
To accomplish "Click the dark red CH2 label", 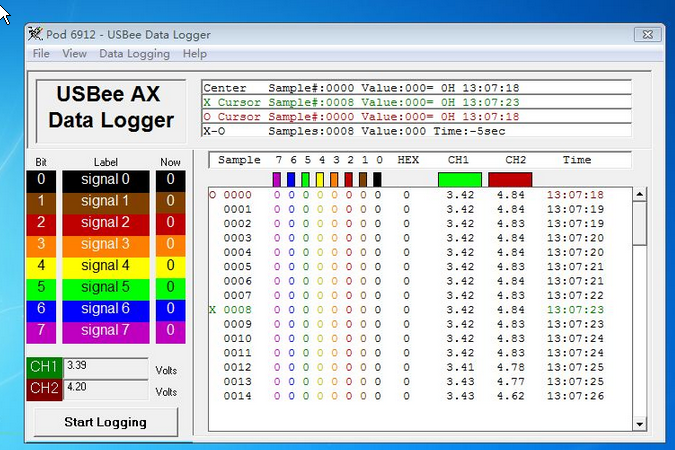I will click(x=44, y=390).
